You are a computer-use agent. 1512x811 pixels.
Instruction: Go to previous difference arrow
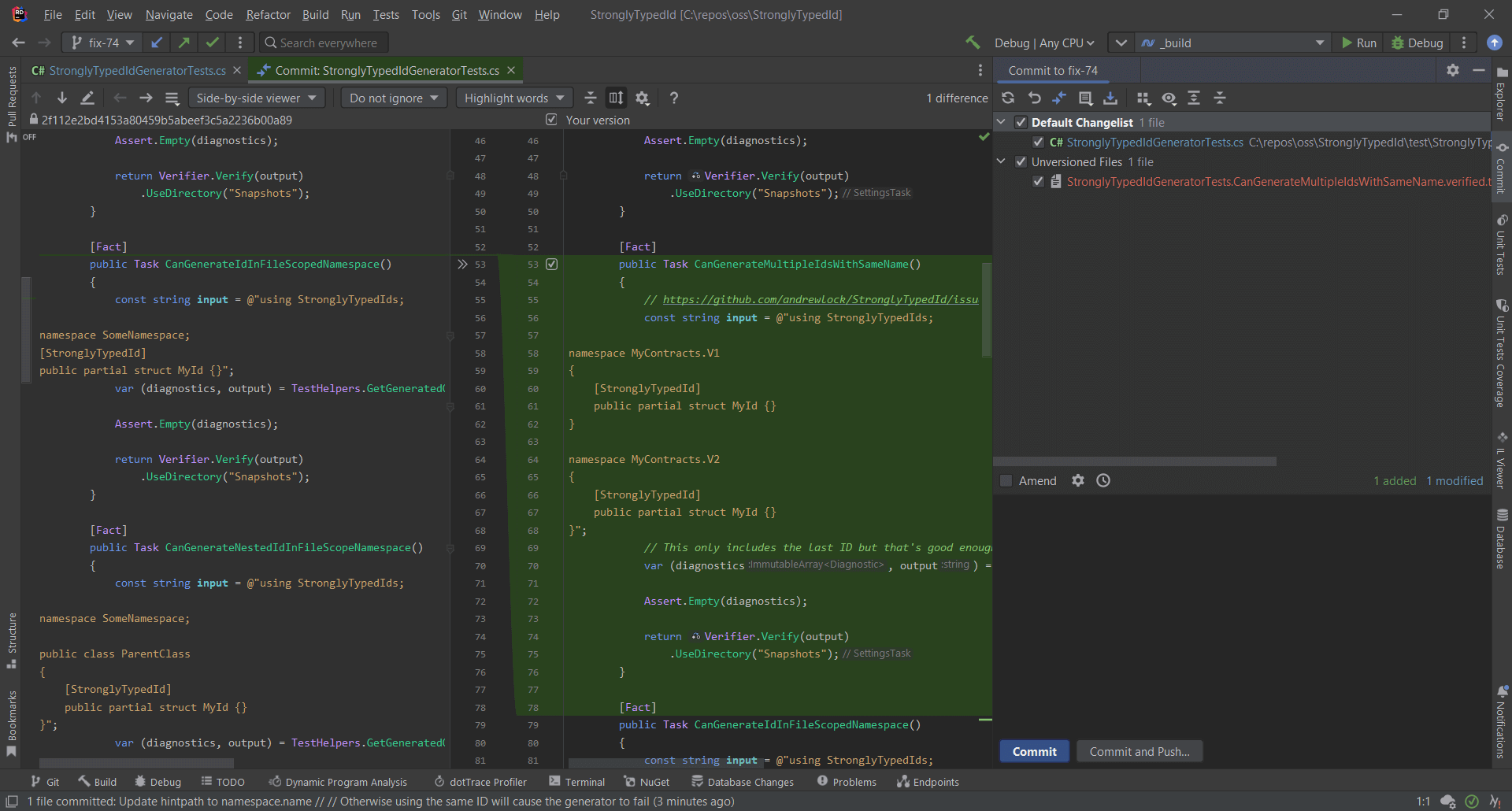tap(36, 98)
